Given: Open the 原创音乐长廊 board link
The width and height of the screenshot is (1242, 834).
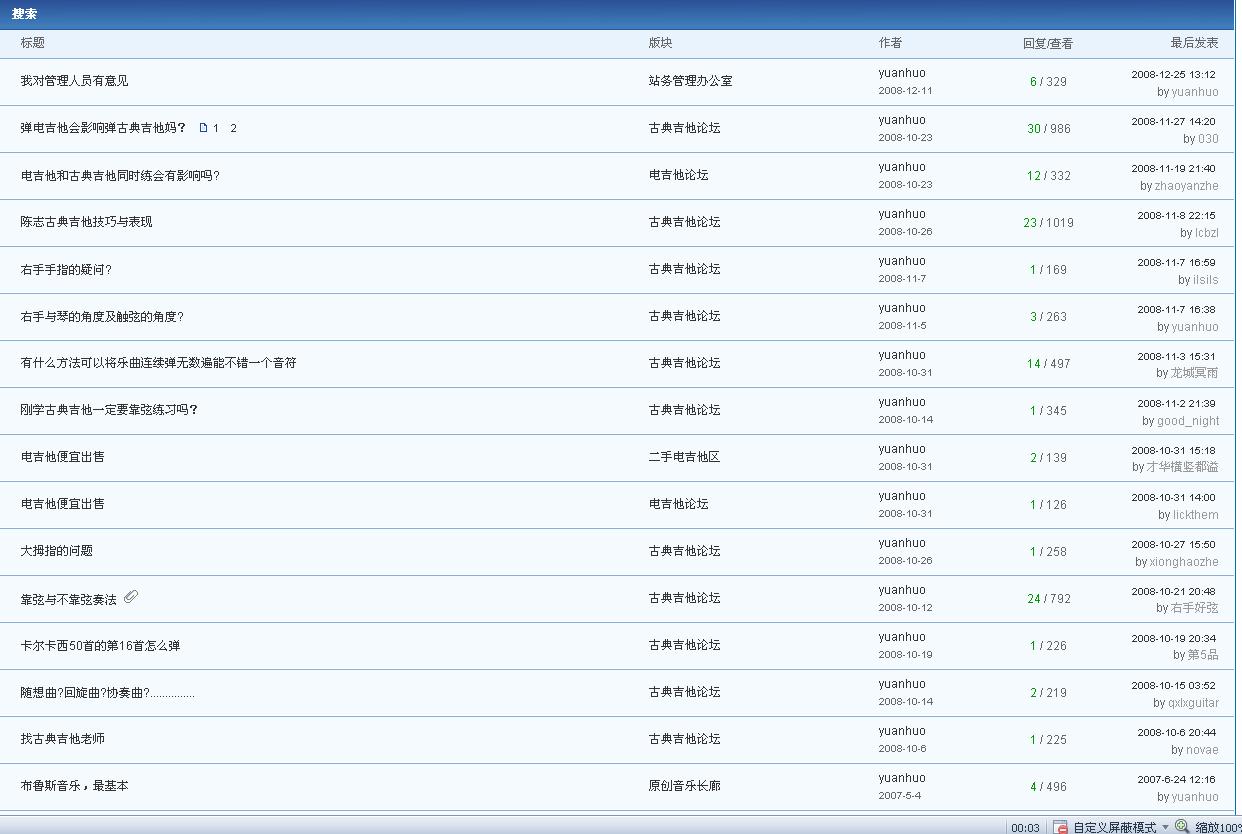Looking at the screenshot, I should [684, 786].
